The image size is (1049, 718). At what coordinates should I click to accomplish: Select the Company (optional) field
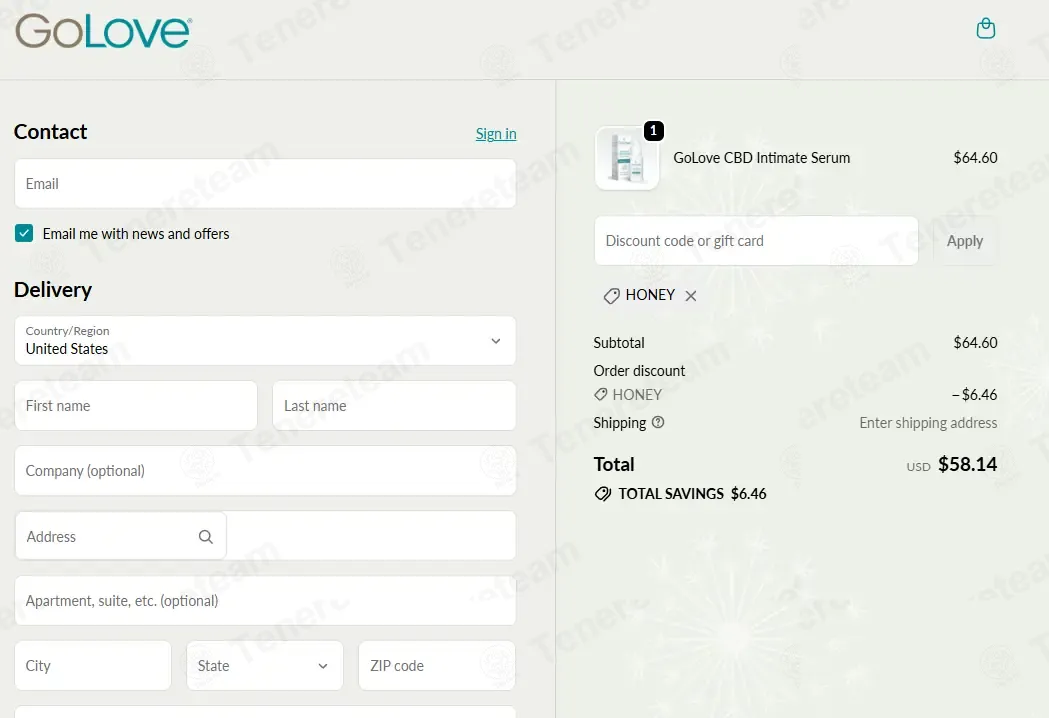coord(265,470)
